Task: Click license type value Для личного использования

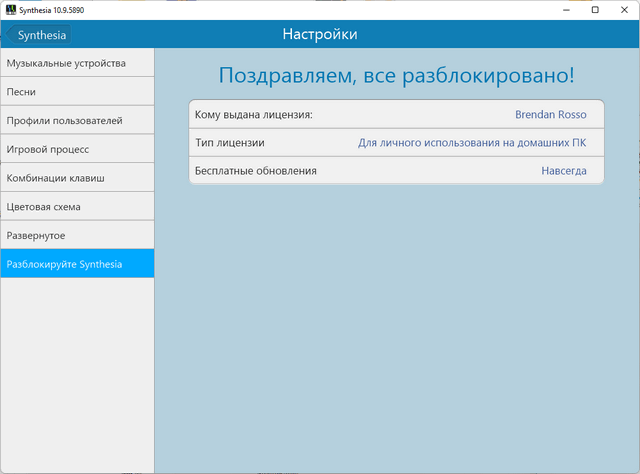Action: [472, 143]
